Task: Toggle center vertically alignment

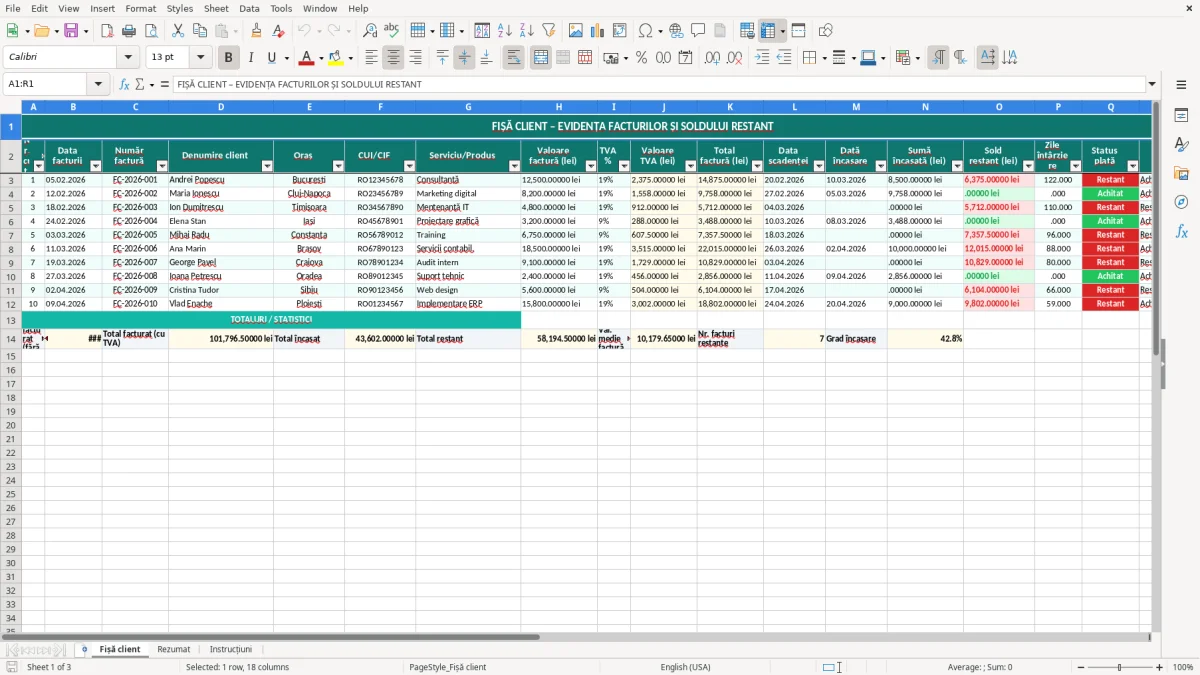Action: (x=464, y=58)
